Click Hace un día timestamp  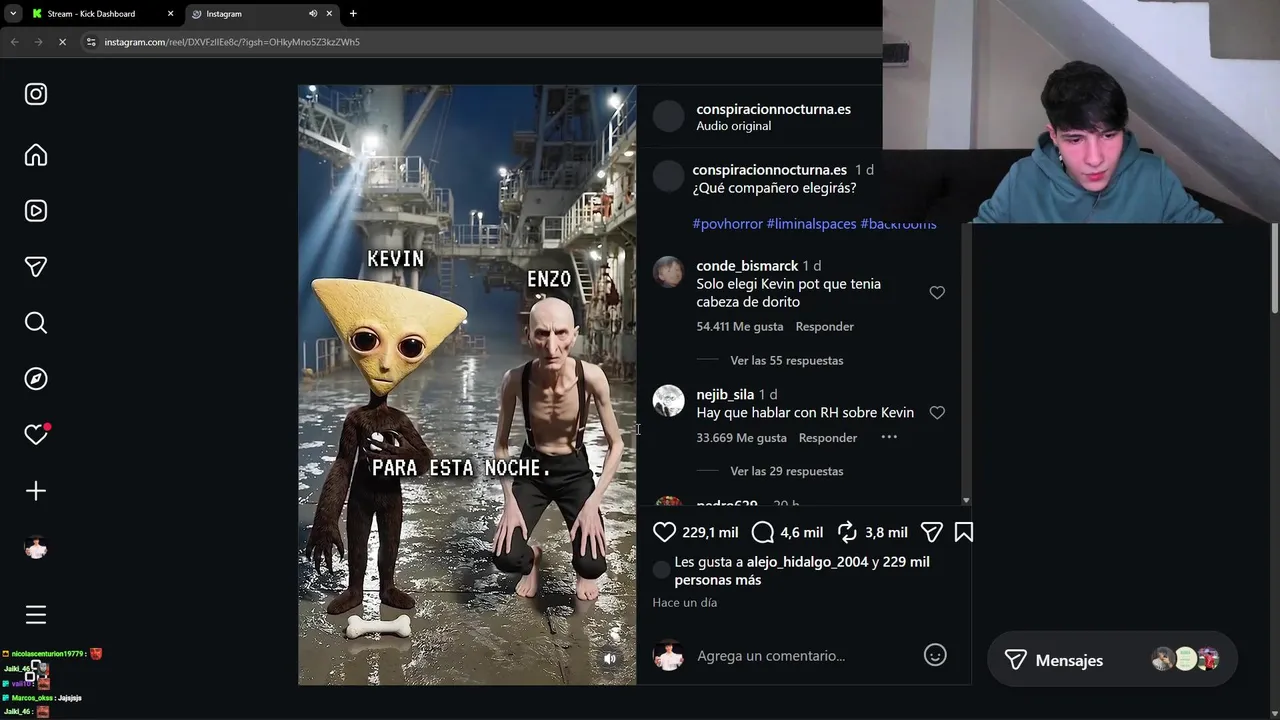685,603
